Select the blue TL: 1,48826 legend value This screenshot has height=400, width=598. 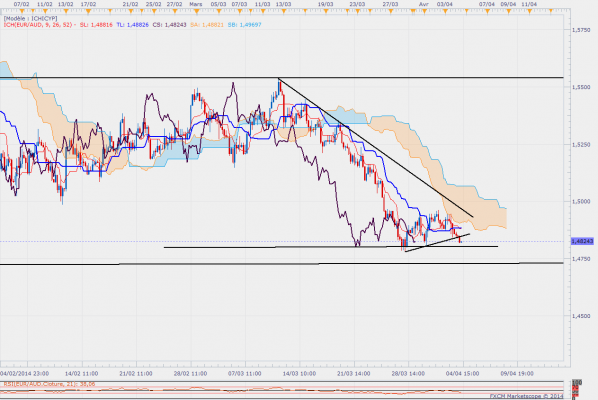tap(132, 25)
